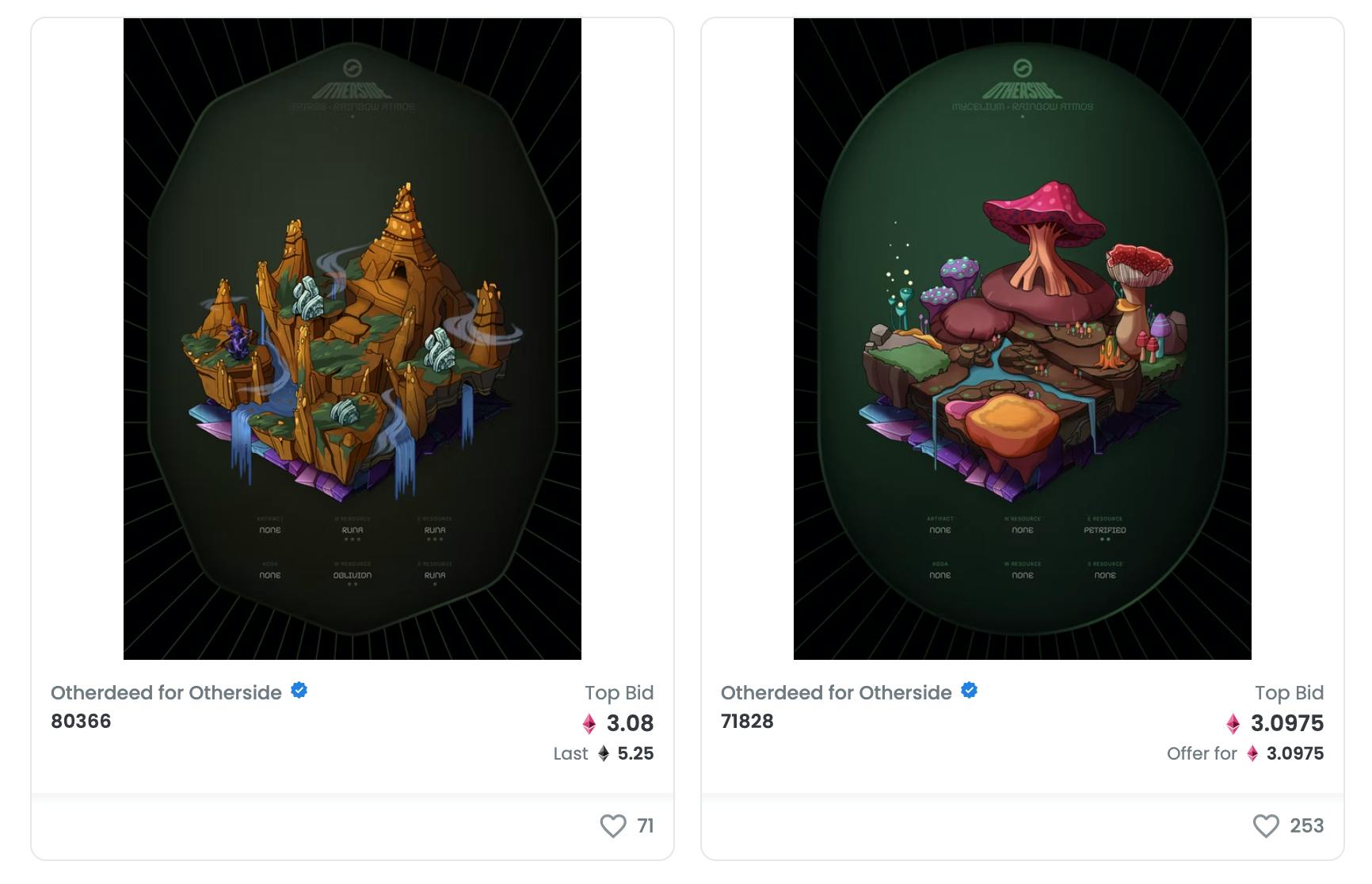Viewport: 1372px width, 884px height.
Task: Open Otherdeed for Otherside collection on left card
Action: [166, 692]
